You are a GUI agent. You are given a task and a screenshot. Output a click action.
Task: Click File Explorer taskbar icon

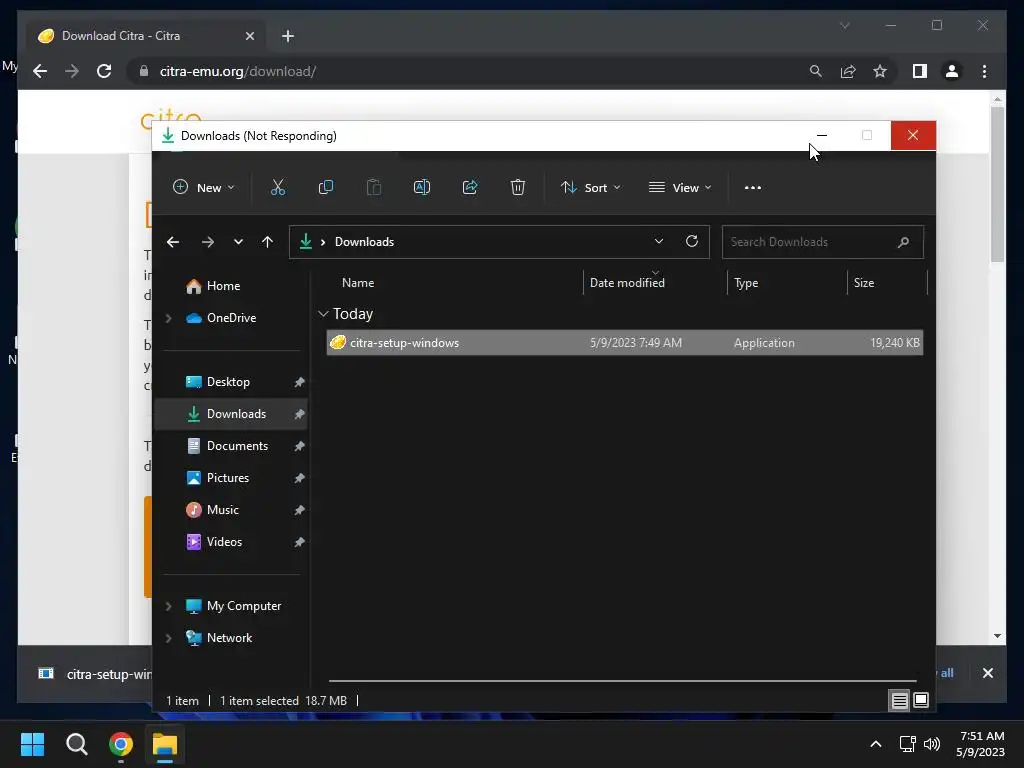(165, 744)
